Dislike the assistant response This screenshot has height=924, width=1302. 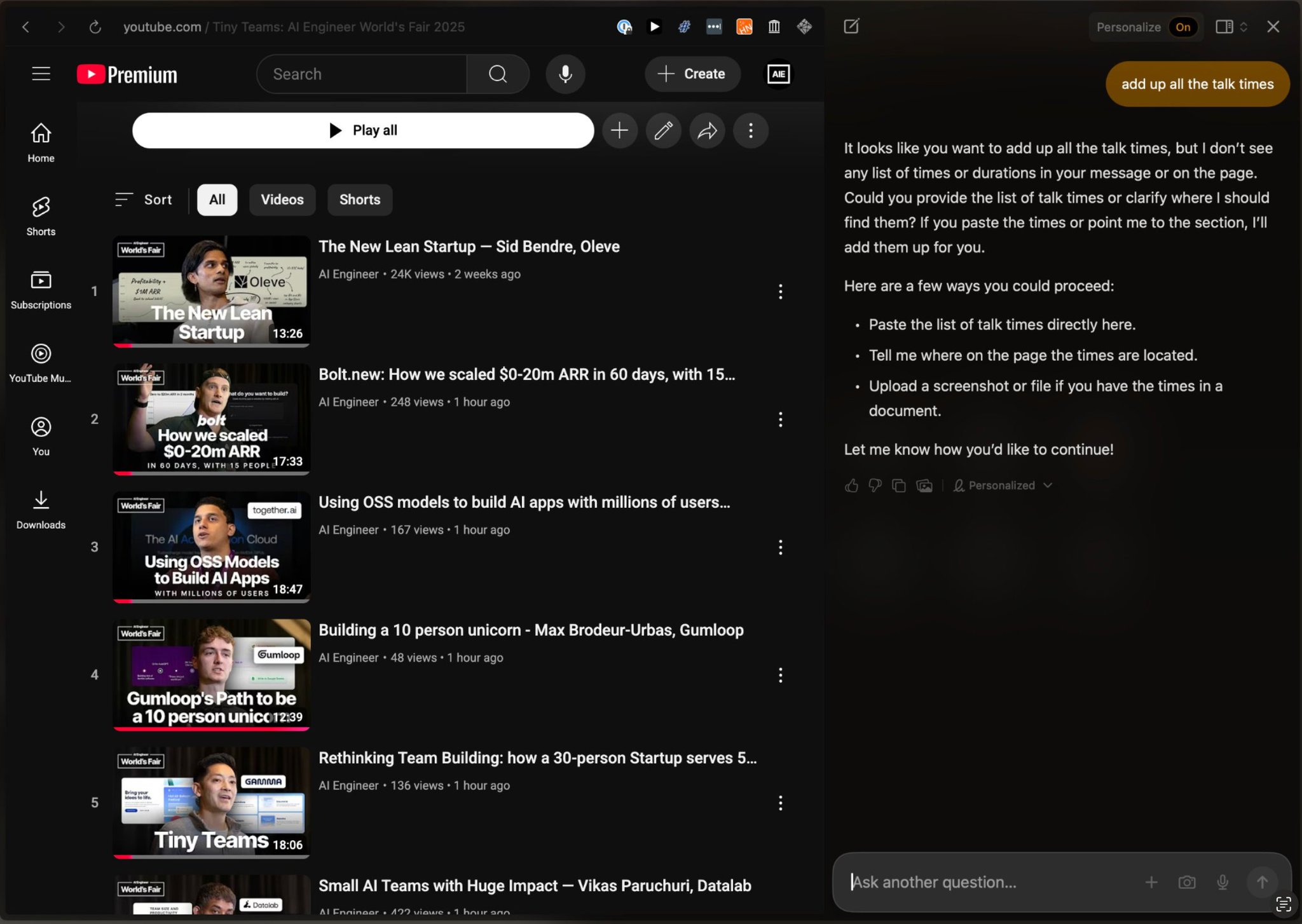(875, 486)
